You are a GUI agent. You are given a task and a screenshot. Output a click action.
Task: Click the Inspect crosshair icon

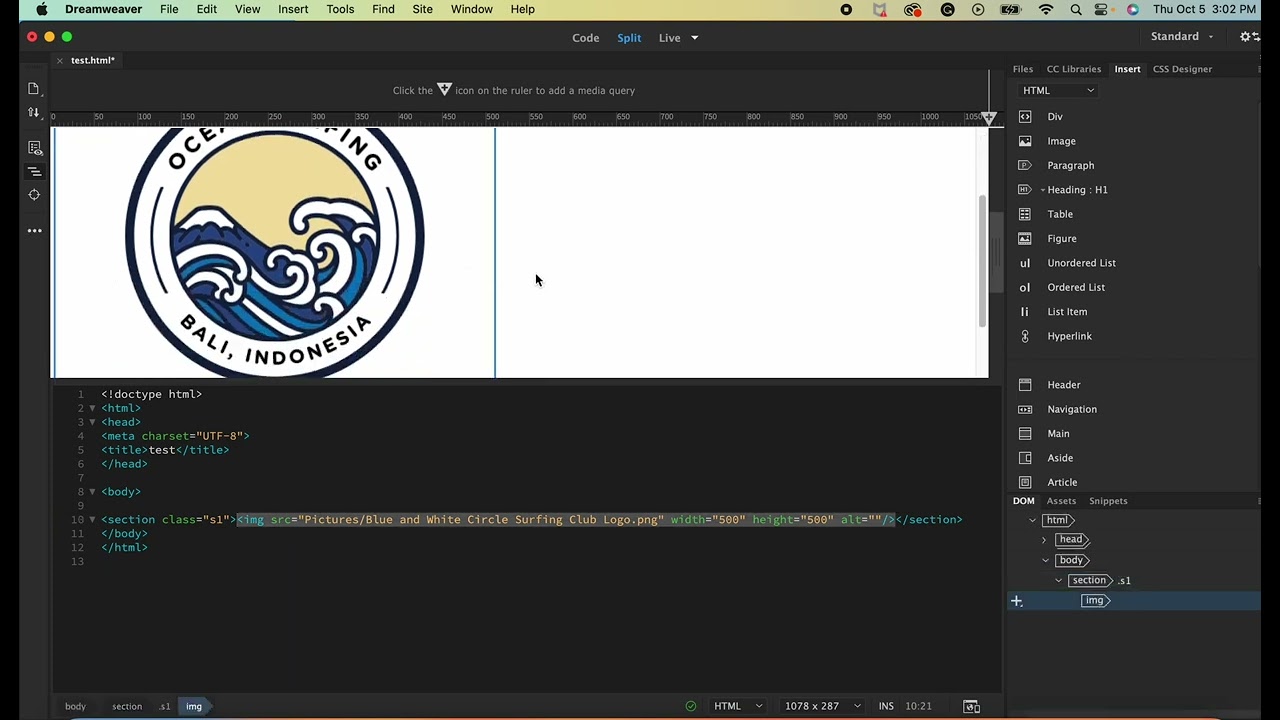click(x=34, y=195)
